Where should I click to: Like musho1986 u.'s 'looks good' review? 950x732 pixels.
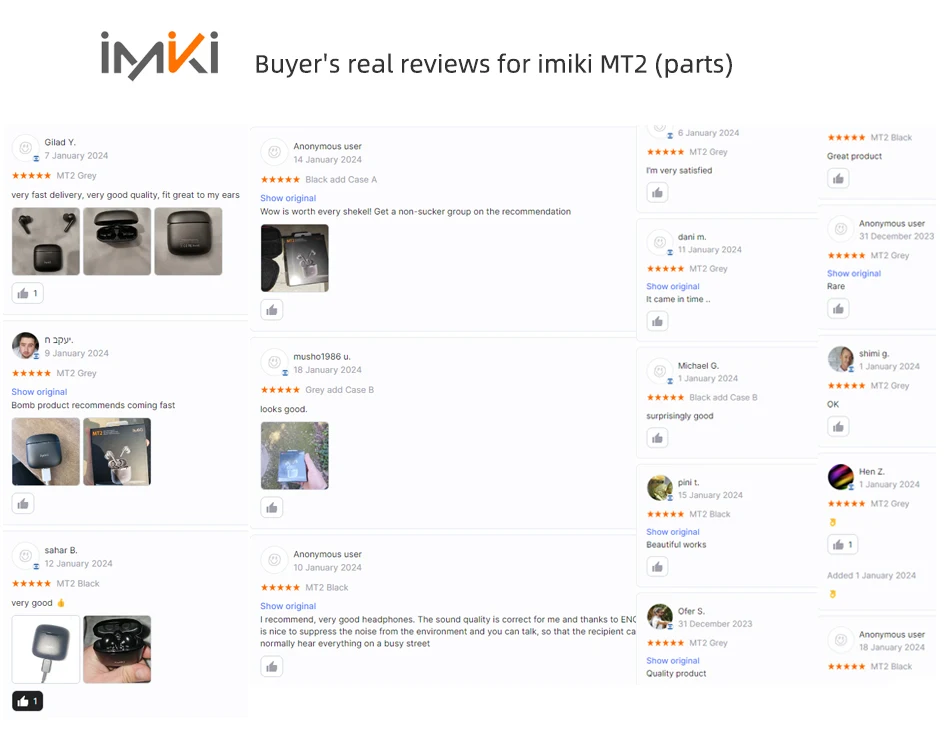pos(271,508)
